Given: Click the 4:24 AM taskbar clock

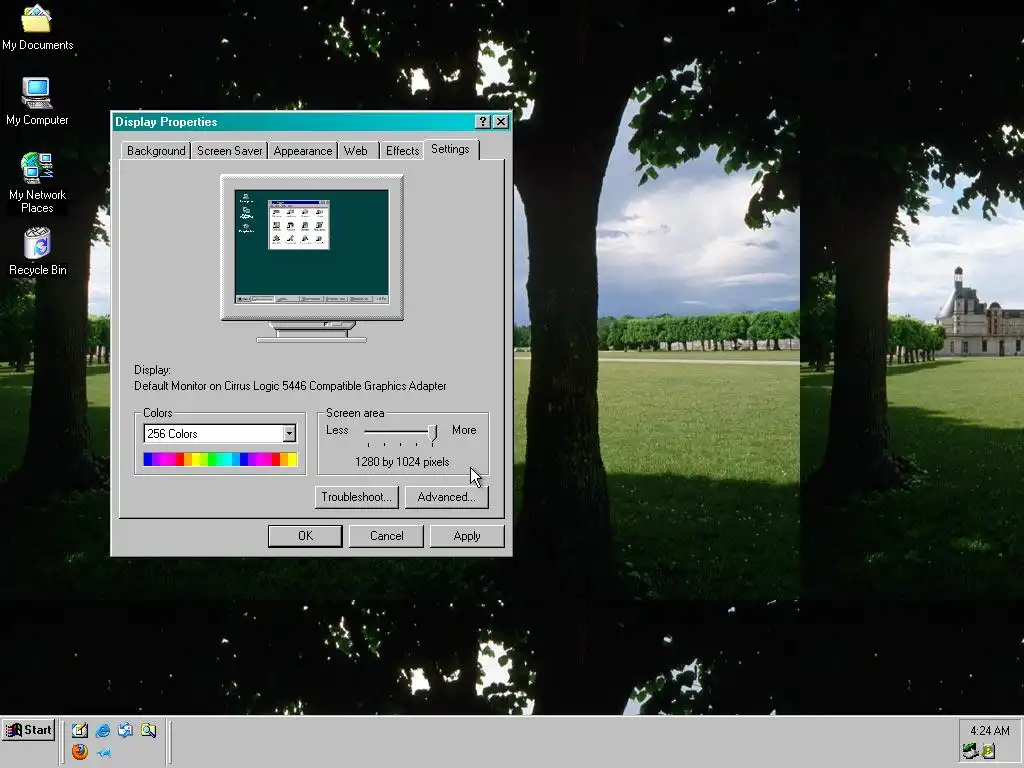Looking at the screenshot, I should pos(989,730).
